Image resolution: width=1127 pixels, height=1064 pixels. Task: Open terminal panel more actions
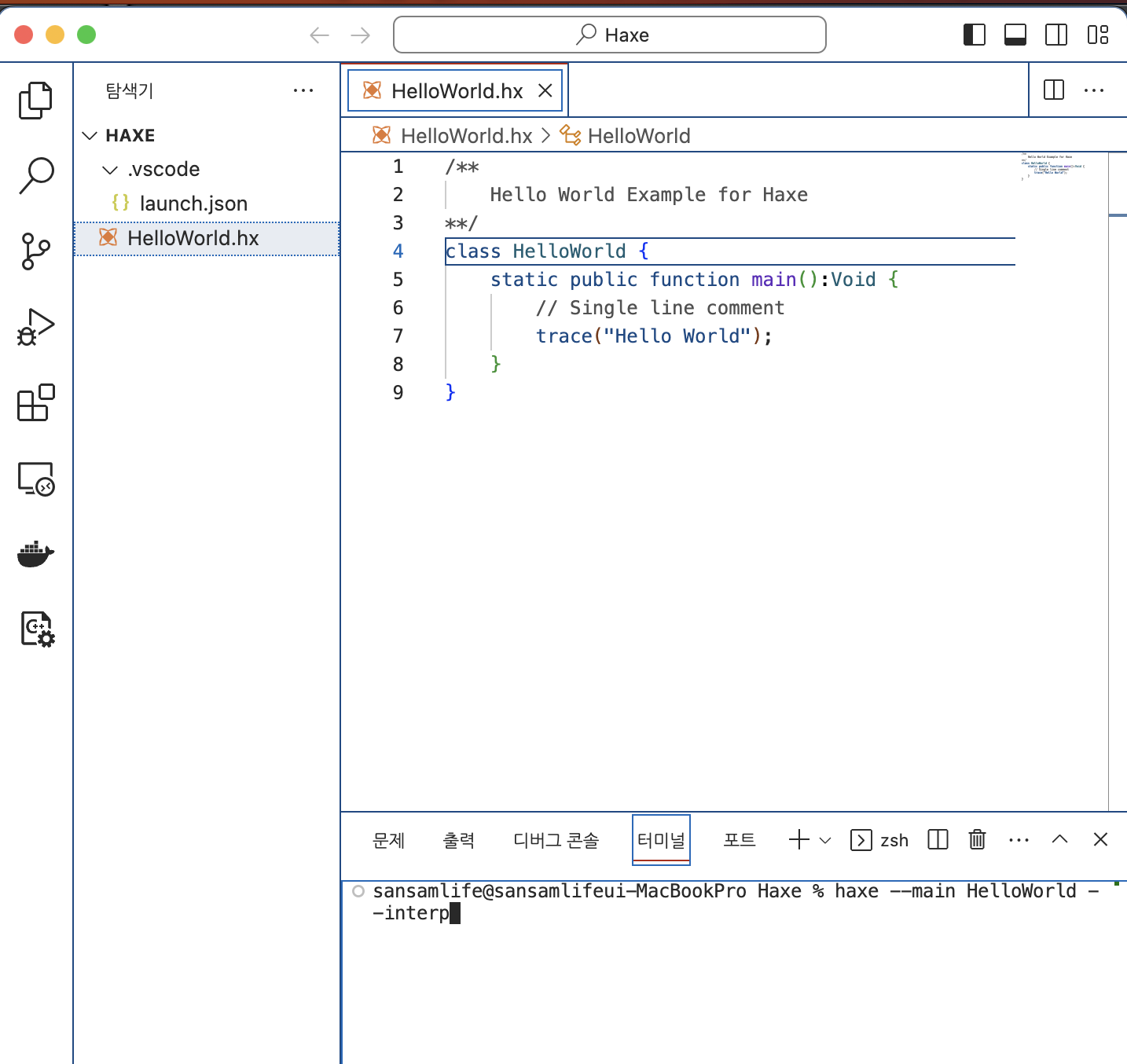1019,840
